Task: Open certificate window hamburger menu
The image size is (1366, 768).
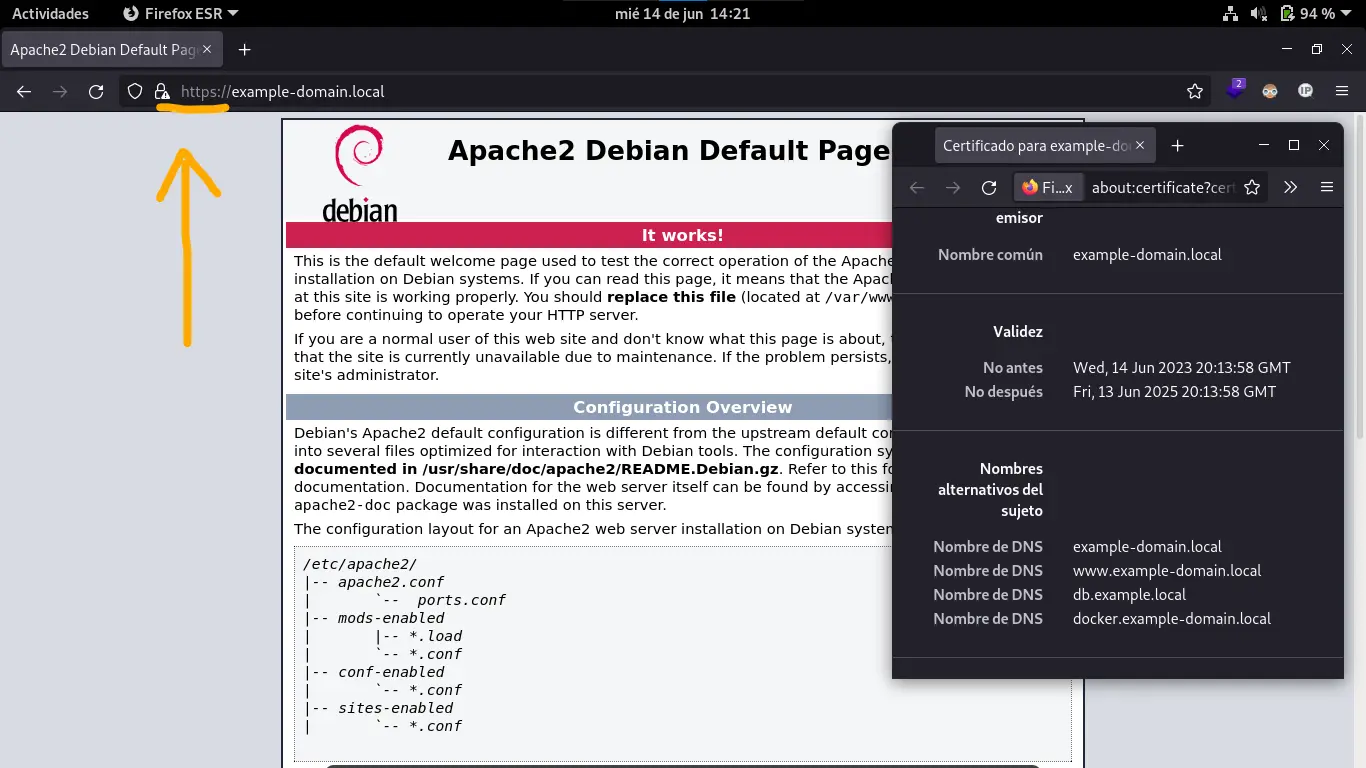Action: pos(1327,187)
